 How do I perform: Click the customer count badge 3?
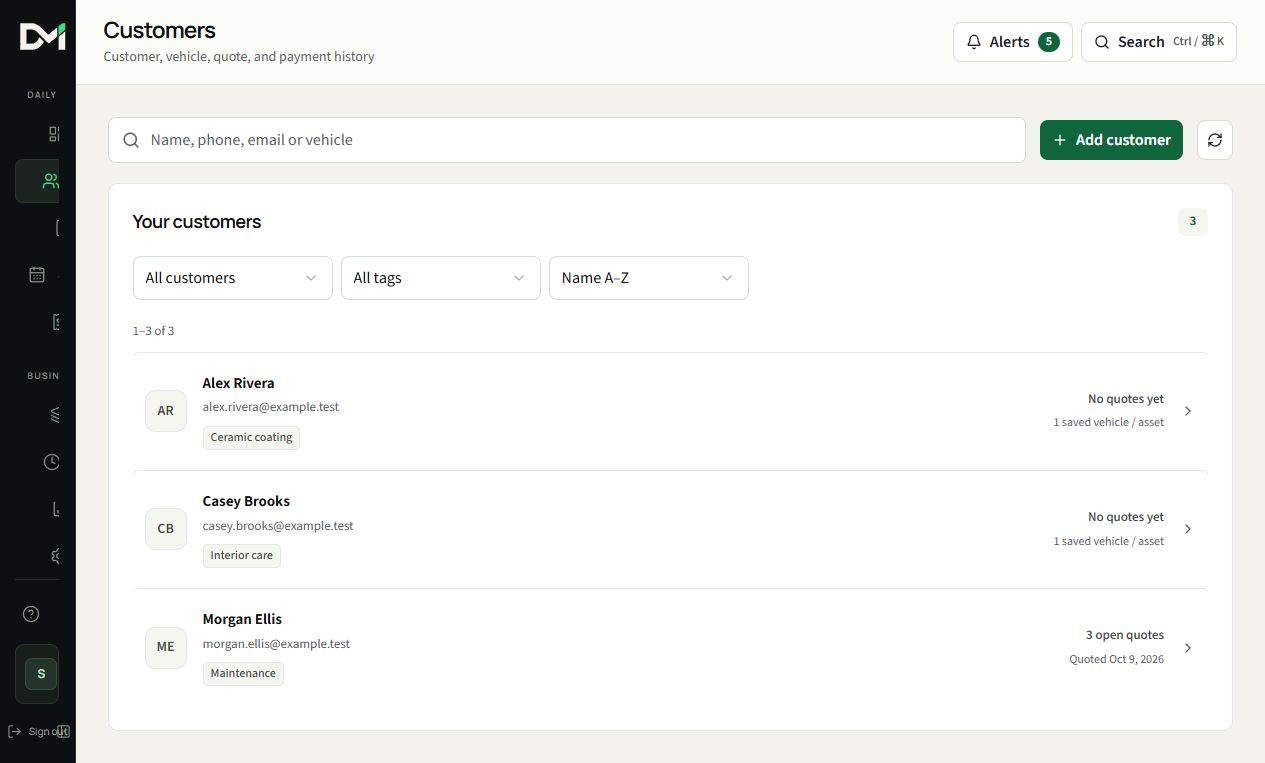click(1193, 222)
